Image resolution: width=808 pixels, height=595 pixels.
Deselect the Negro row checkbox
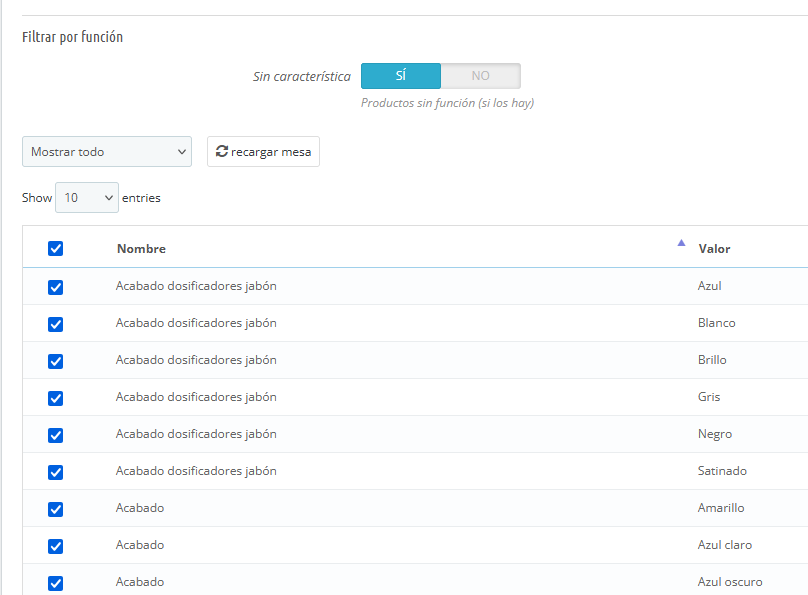[x=56, y=435]
